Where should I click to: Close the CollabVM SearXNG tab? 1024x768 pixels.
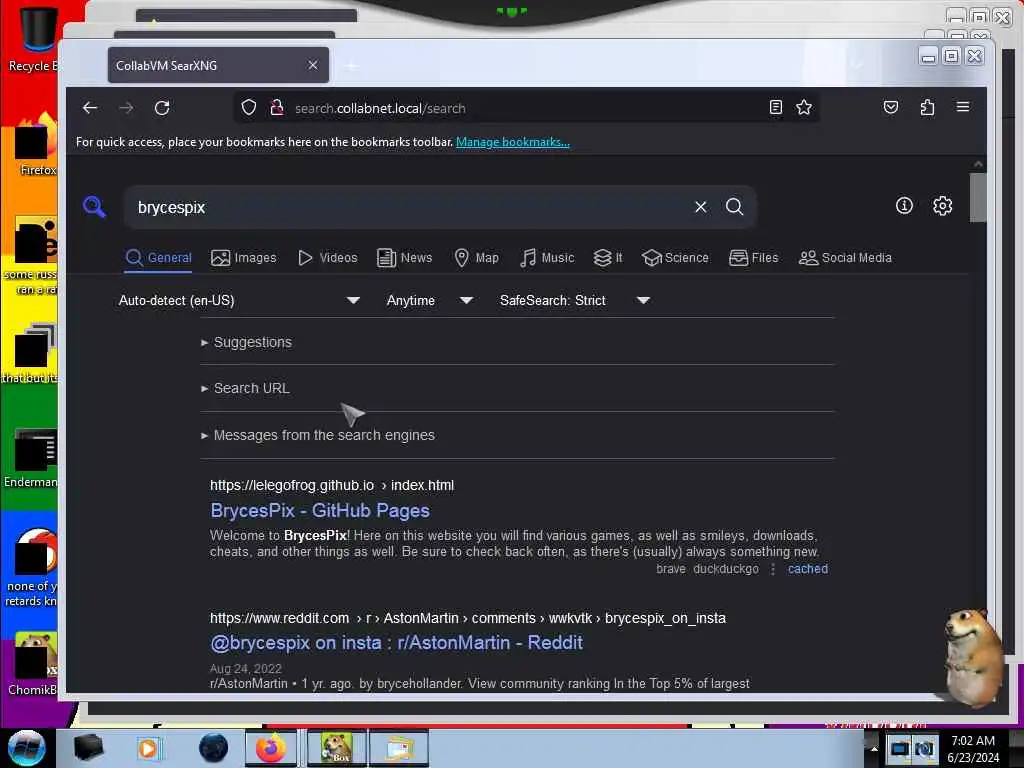(x=313, y=65)
